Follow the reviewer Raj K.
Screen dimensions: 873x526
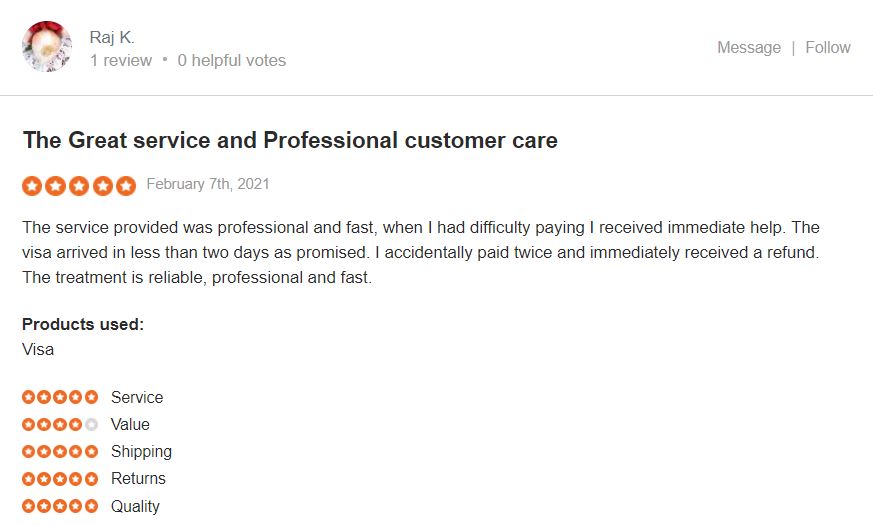tap(828, 47)
